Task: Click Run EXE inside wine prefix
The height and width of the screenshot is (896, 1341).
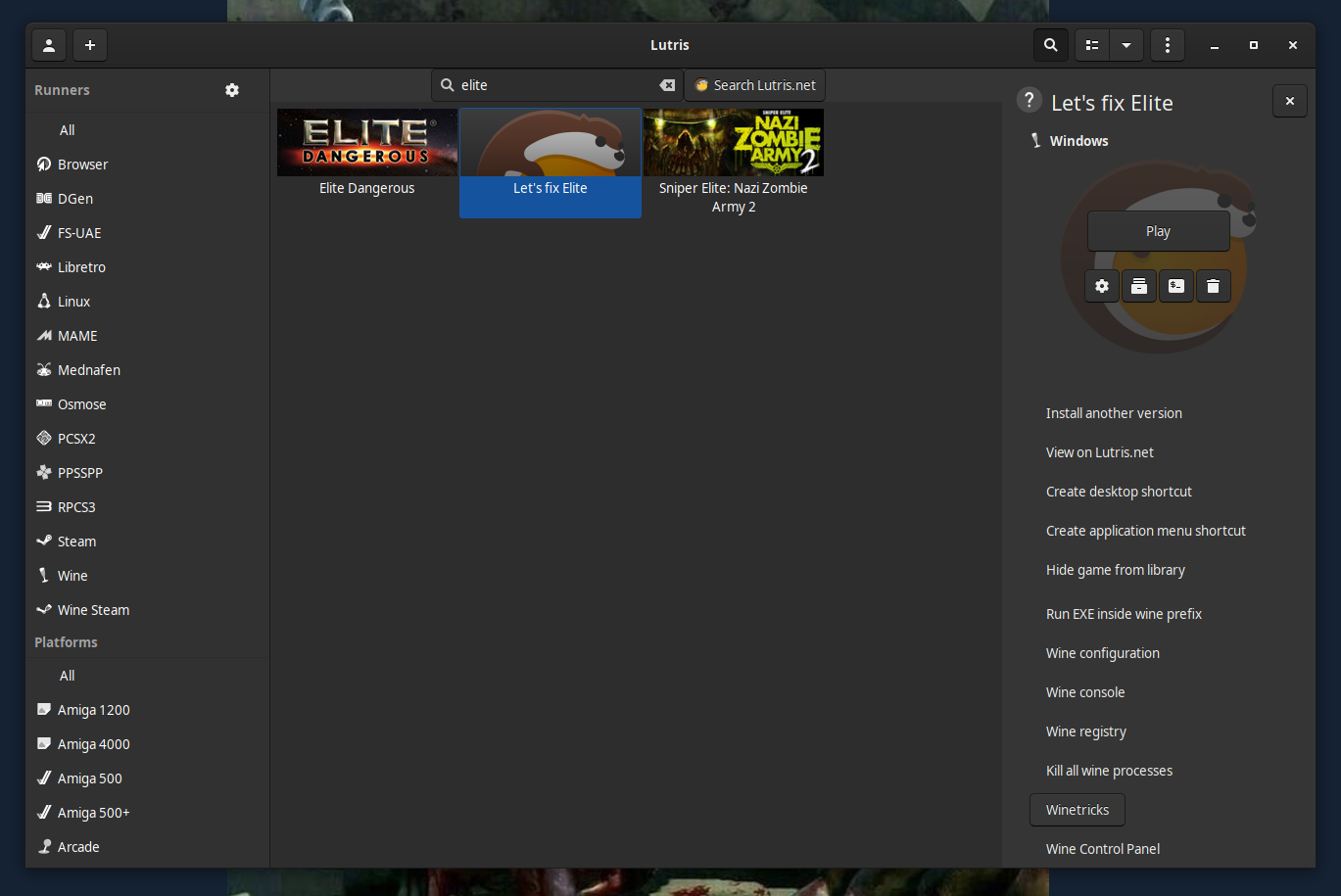Action: [1124, 614]
